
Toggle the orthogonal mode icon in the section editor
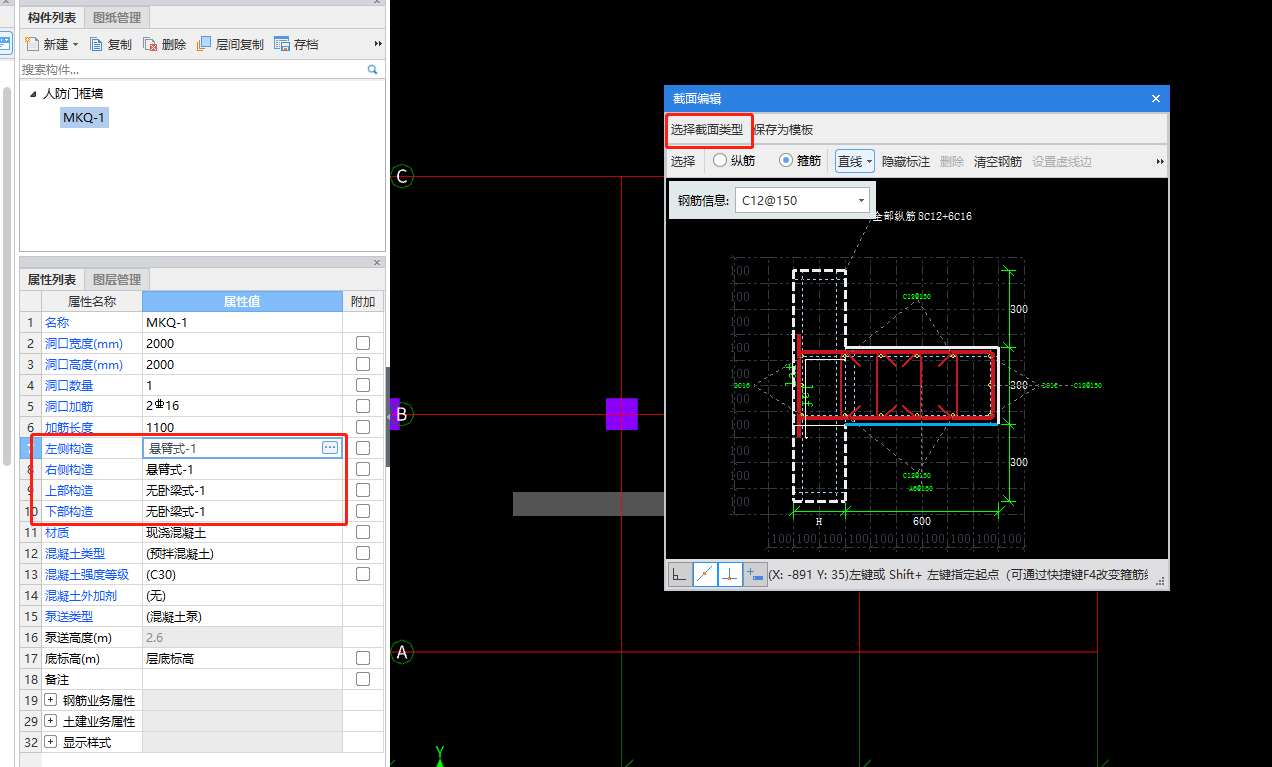click(680, 574)
